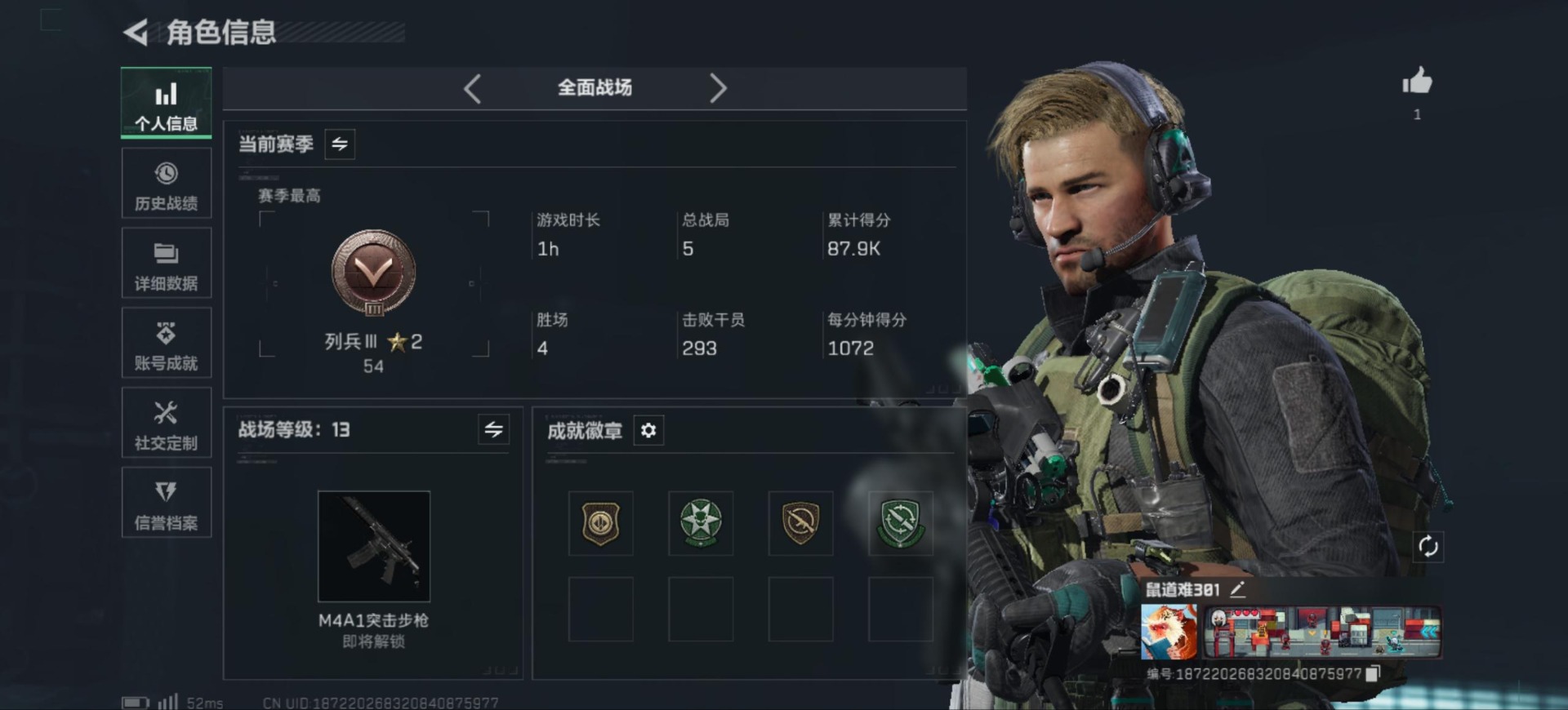Open the 信誉档案 tab
1568x710 pixels.
167,503
